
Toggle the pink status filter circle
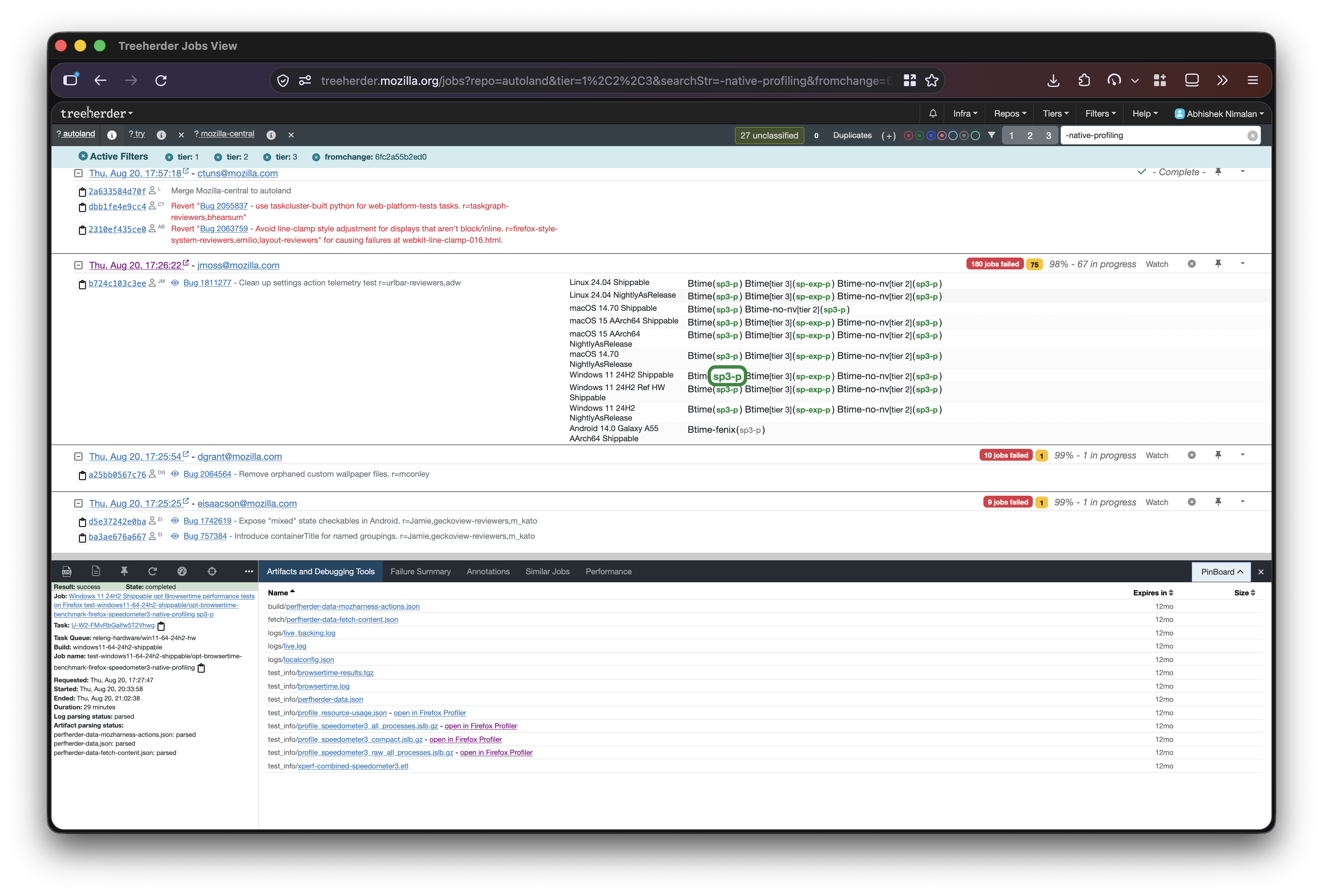coord(942,136)
